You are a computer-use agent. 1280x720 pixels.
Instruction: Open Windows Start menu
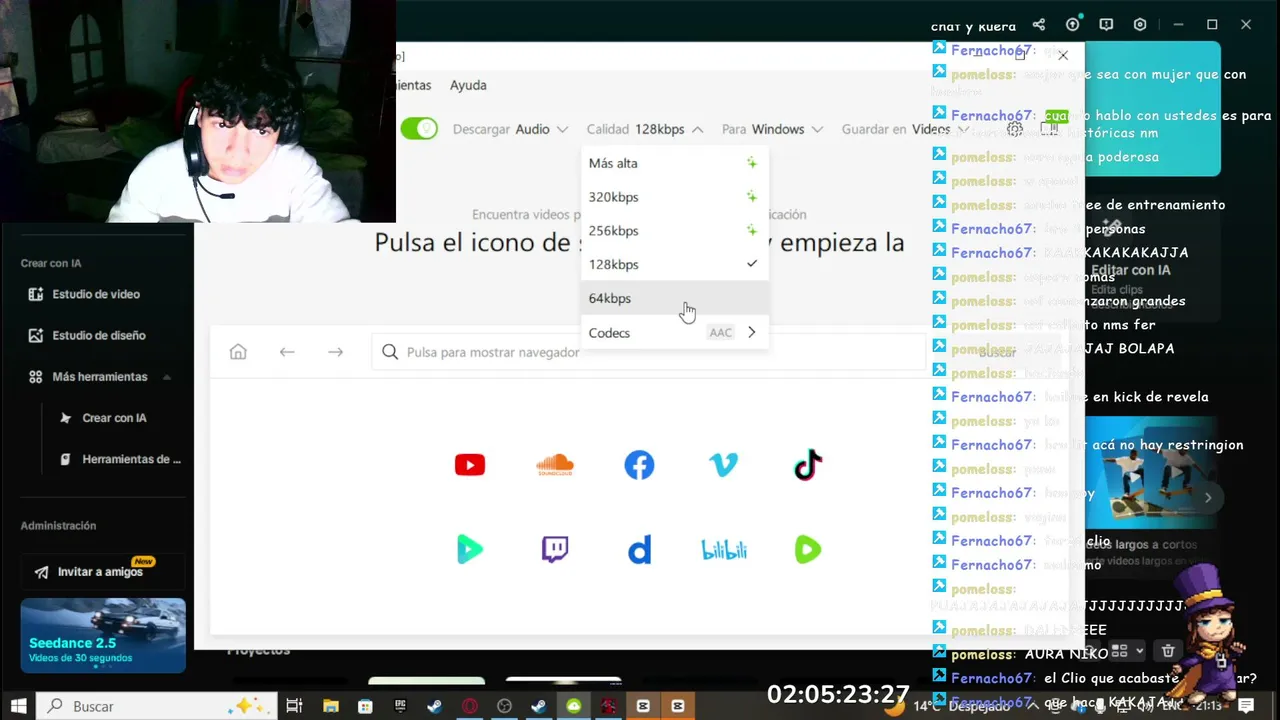18,706
